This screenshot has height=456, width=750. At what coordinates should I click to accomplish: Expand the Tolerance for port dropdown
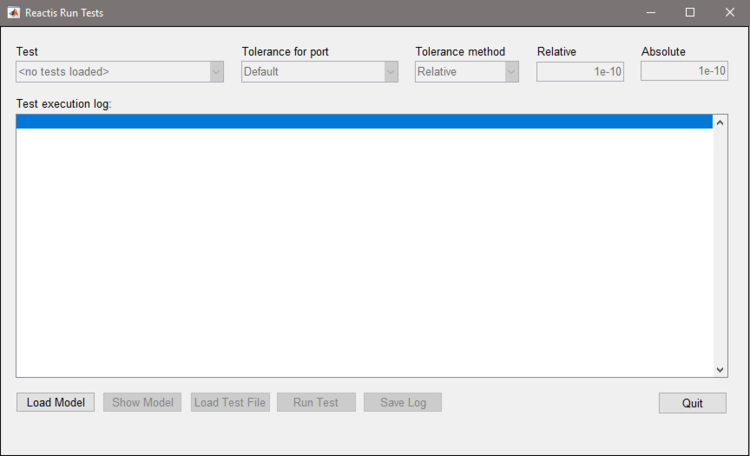pyautogui.click(x=320, y=72)
